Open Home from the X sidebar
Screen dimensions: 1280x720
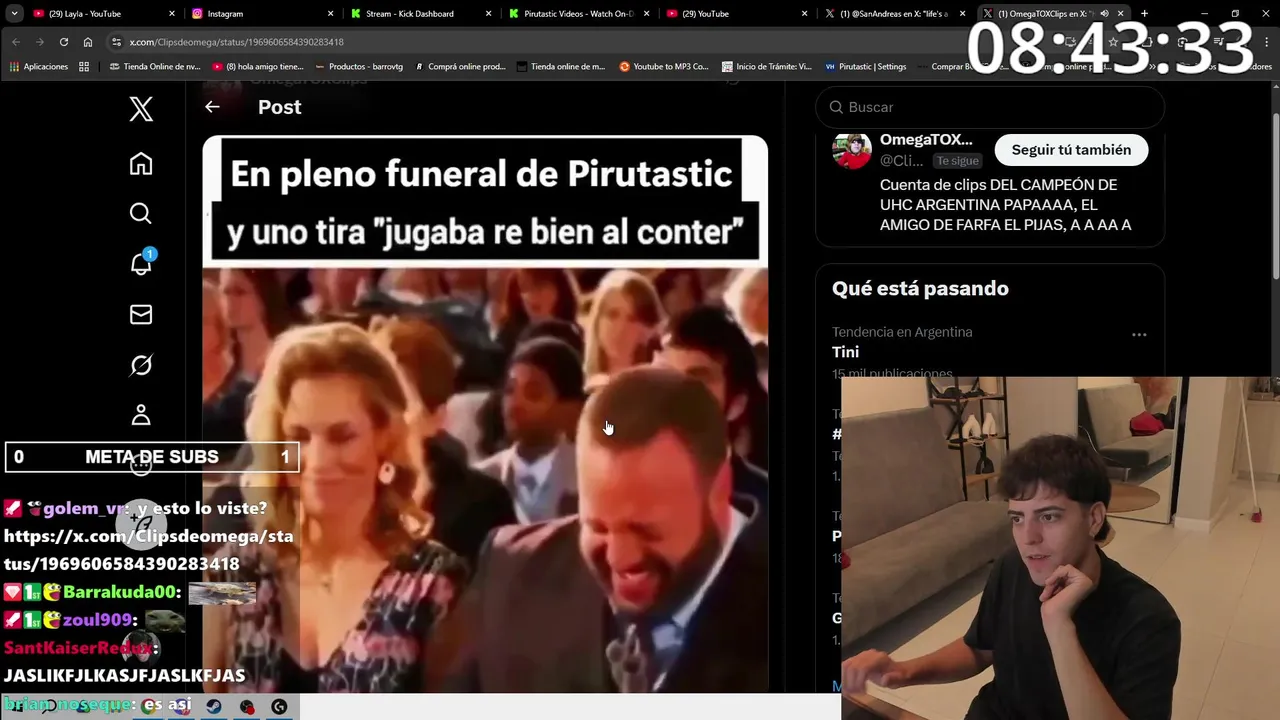(141, 164)
